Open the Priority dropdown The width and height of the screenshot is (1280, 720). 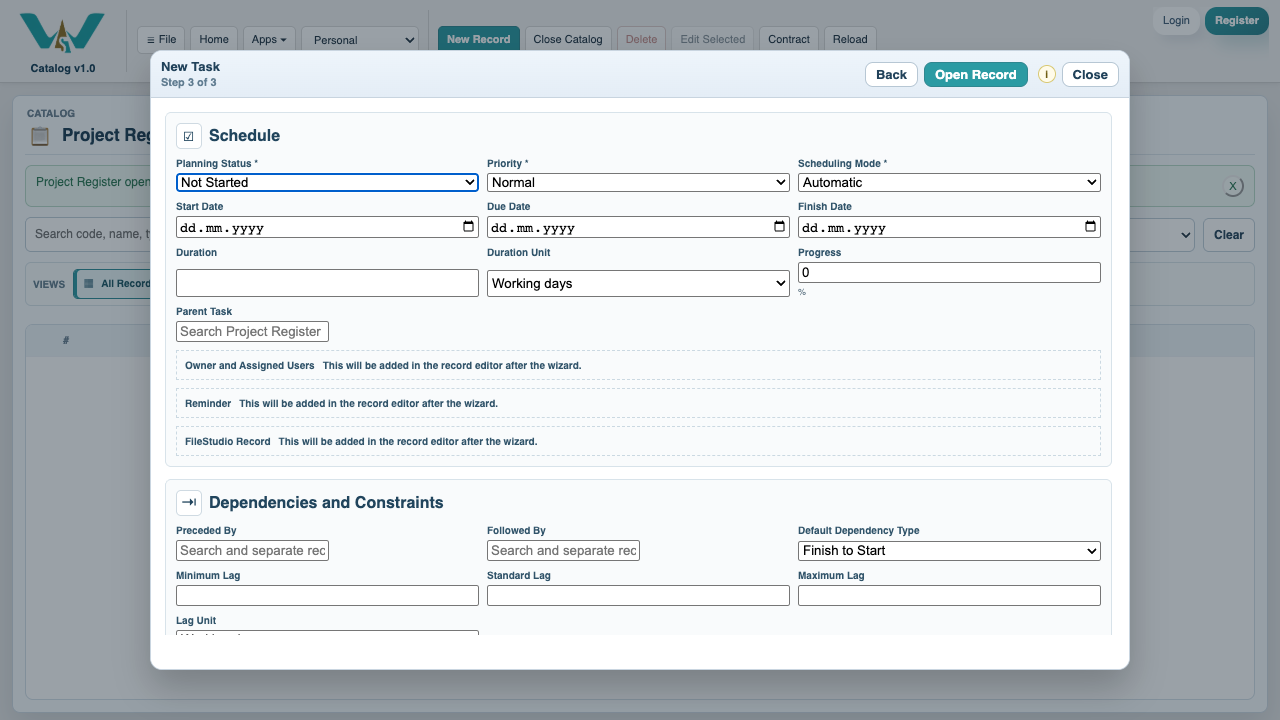pyautogui.click(x=638, y=182)
